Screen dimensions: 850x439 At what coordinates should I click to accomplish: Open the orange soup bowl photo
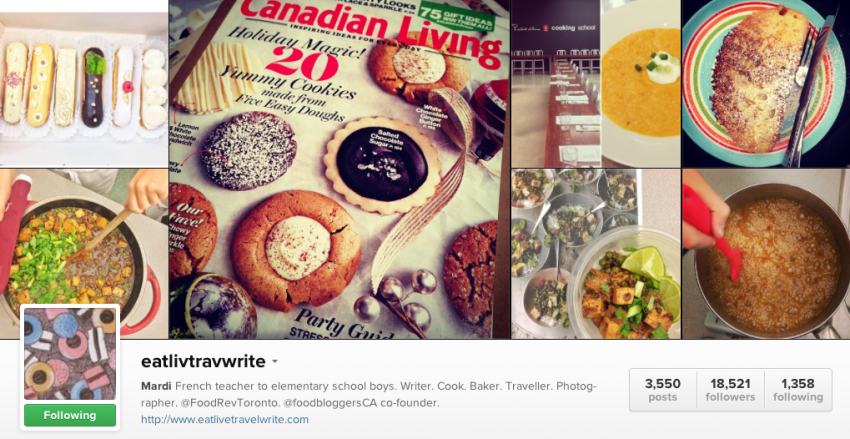[x=641, y=83]
